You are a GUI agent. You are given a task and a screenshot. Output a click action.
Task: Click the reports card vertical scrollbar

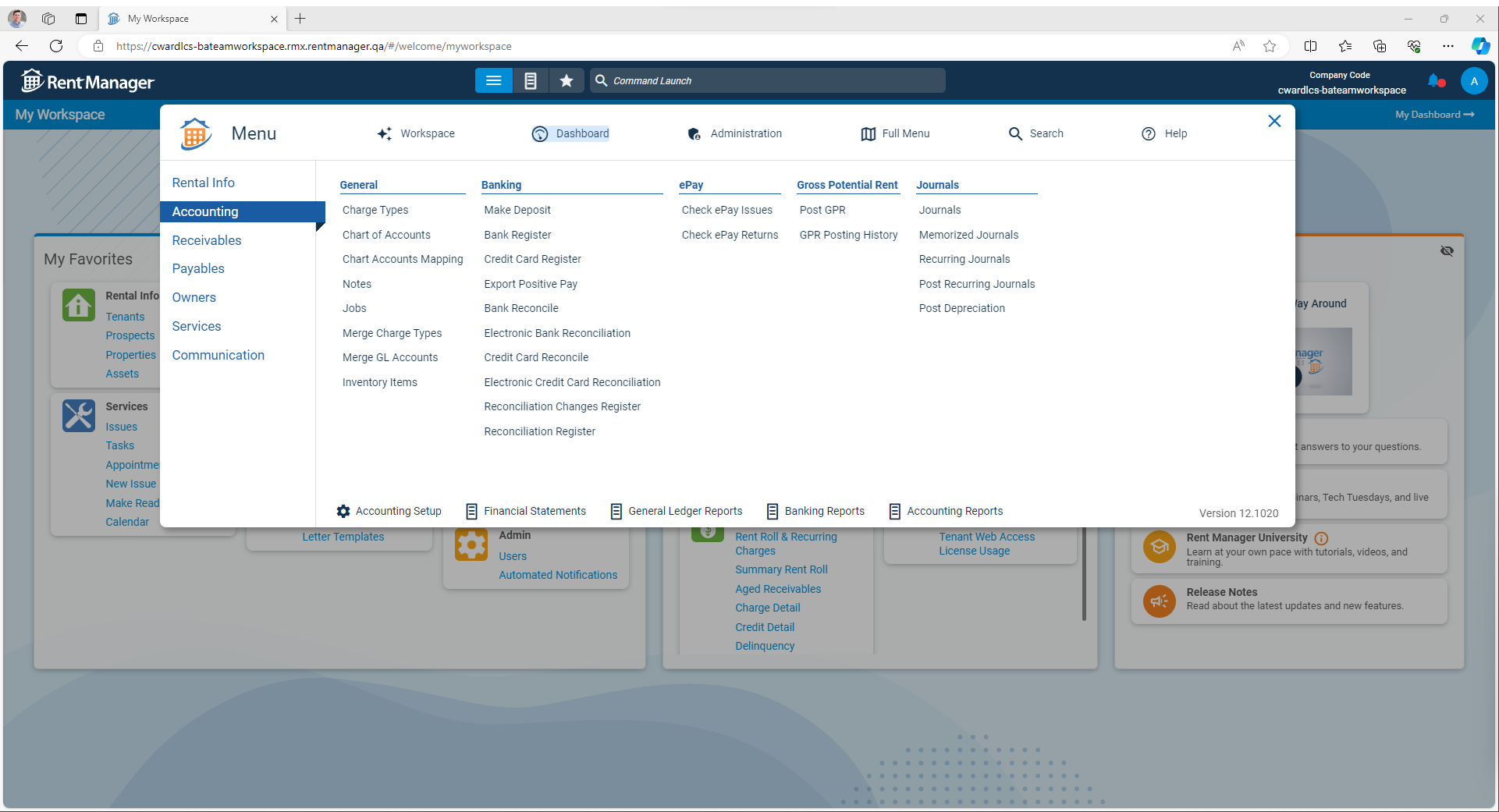[1084, 573]
